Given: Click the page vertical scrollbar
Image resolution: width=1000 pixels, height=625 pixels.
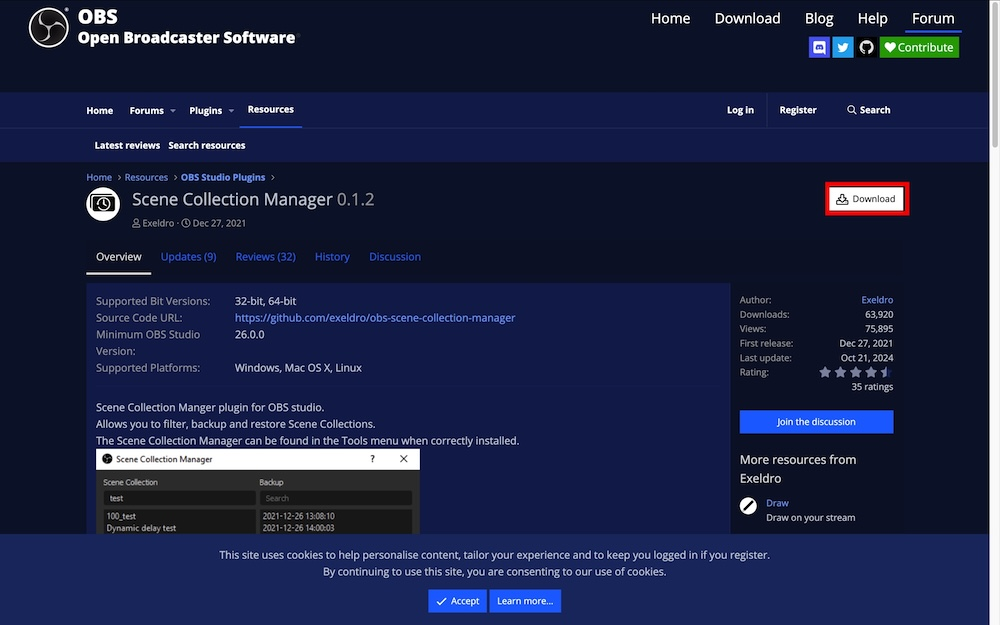Looking at the screenshot, I should click(994, 77).
